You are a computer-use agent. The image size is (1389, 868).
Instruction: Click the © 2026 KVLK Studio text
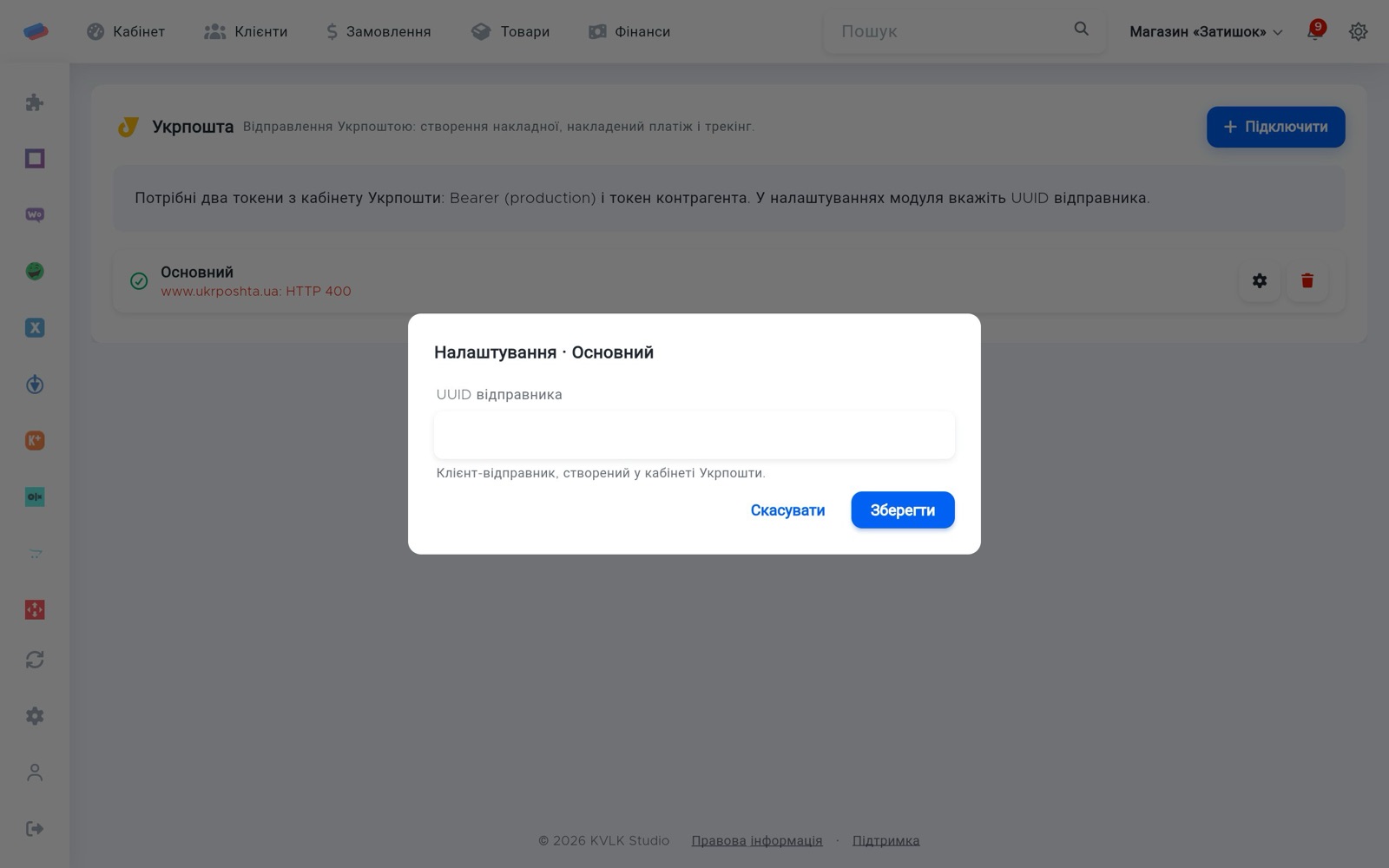604,840
